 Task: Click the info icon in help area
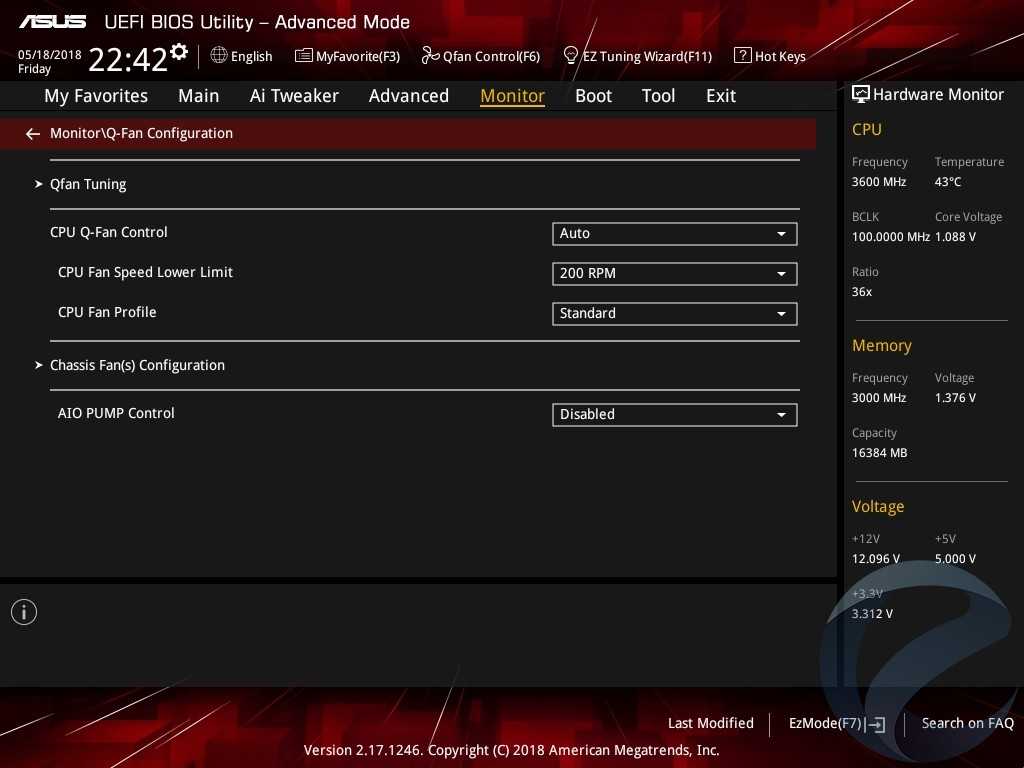(x=24, y=612)
